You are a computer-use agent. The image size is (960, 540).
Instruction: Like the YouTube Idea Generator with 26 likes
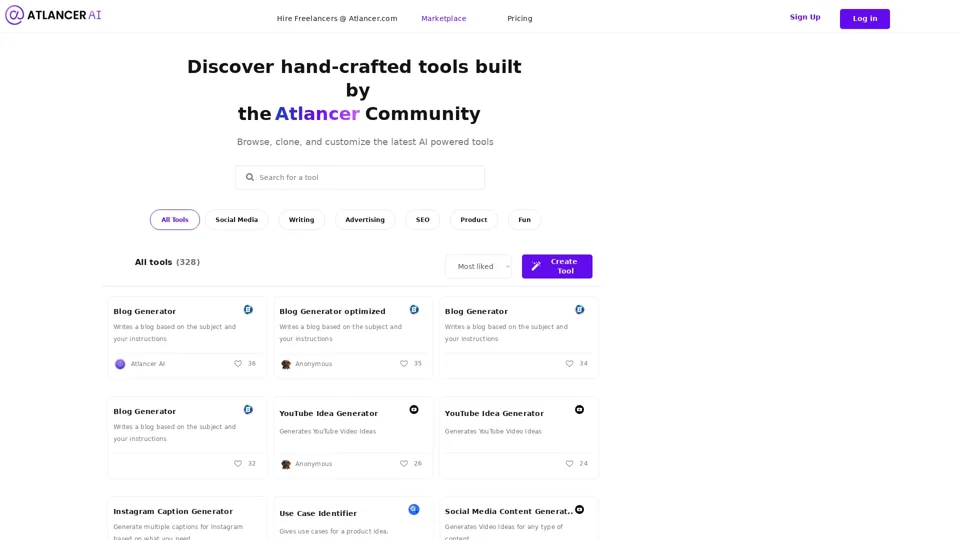coord(403,463)
